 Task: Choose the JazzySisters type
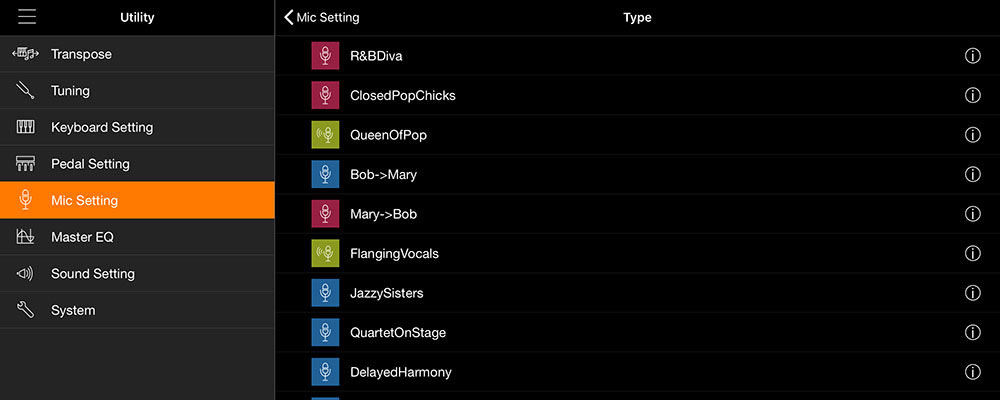[x=637, y=293]
